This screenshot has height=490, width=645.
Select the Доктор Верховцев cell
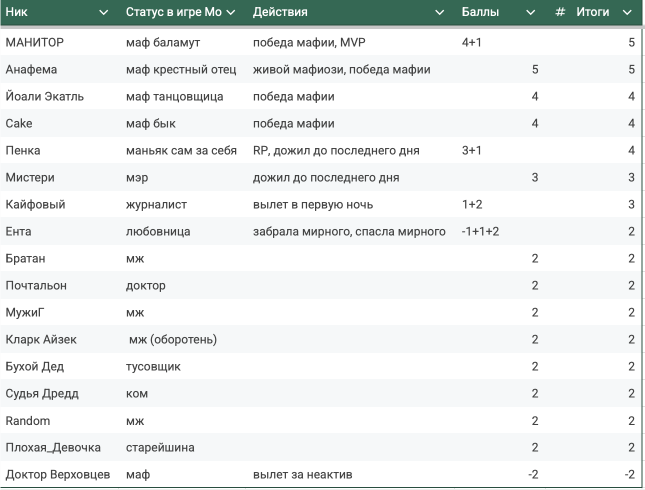point(58,475)
